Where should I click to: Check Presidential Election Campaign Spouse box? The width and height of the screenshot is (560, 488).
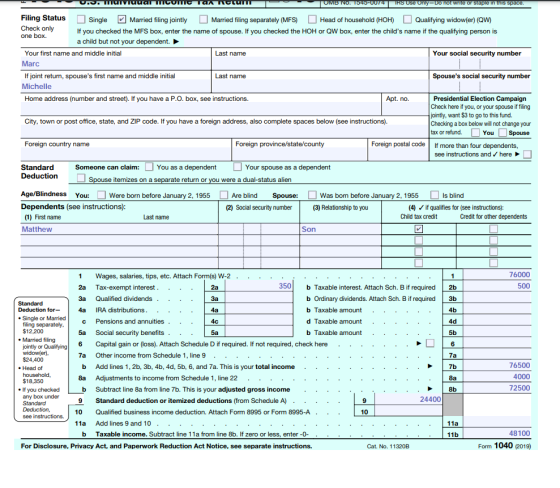502,133
